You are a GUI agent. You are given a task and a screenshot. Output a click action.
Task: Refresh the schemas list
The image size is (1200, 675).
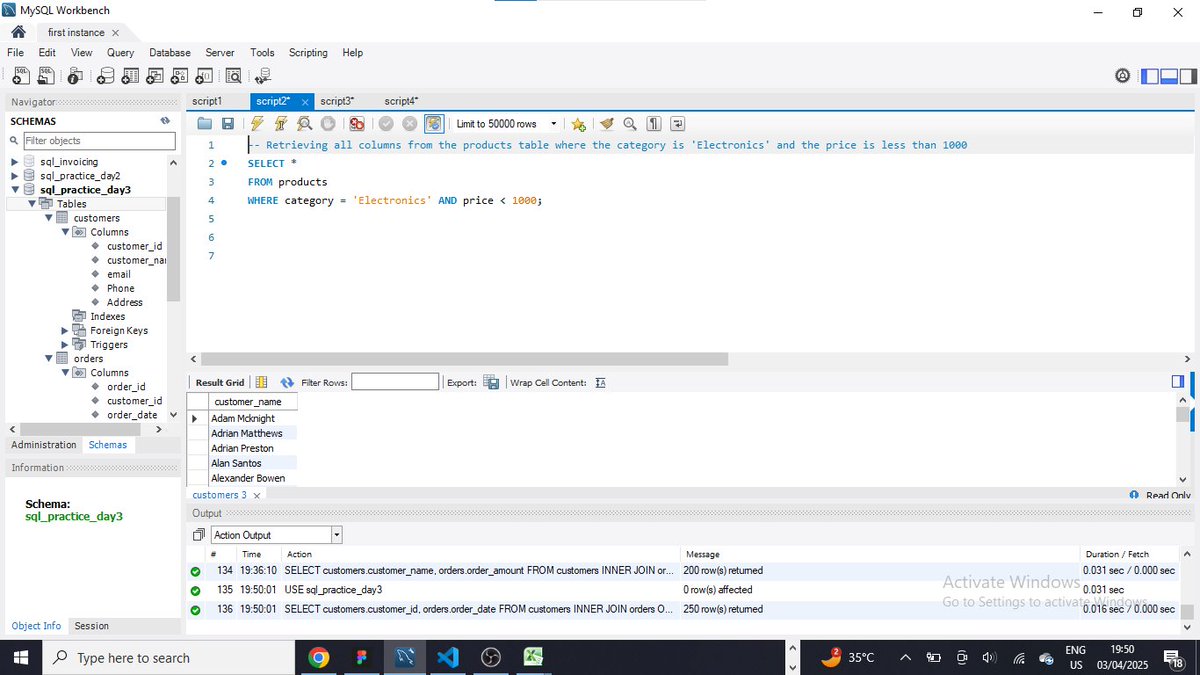coord(165,121)
